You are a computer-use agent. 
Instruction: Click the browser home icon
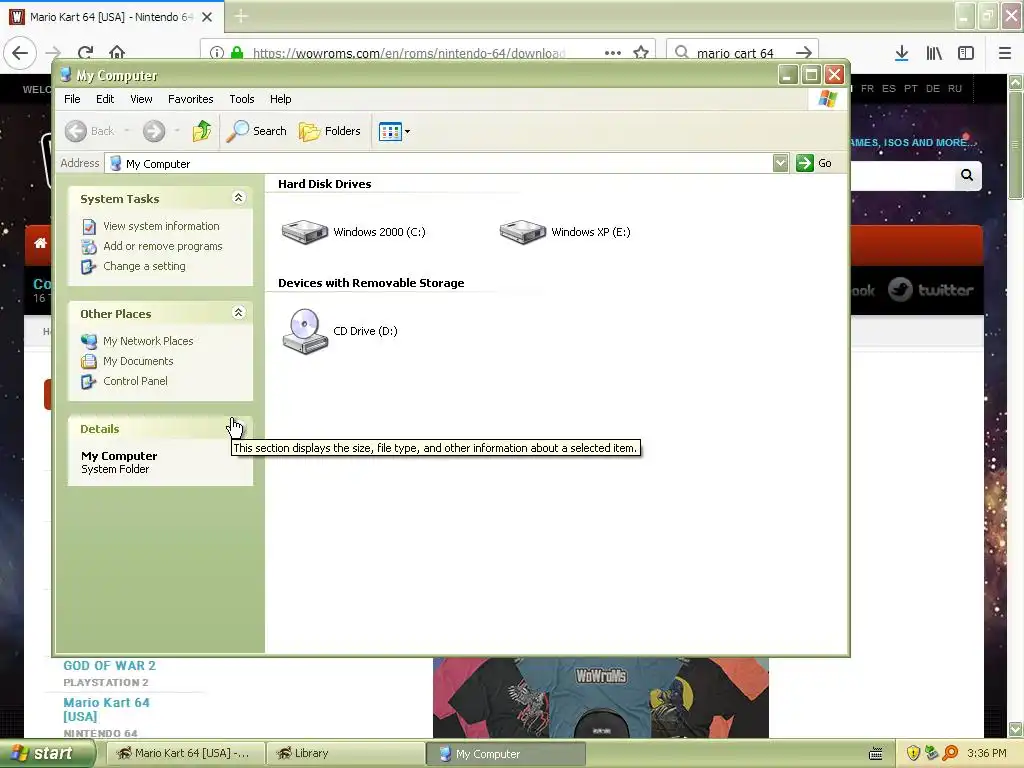[x=117, y=53]
